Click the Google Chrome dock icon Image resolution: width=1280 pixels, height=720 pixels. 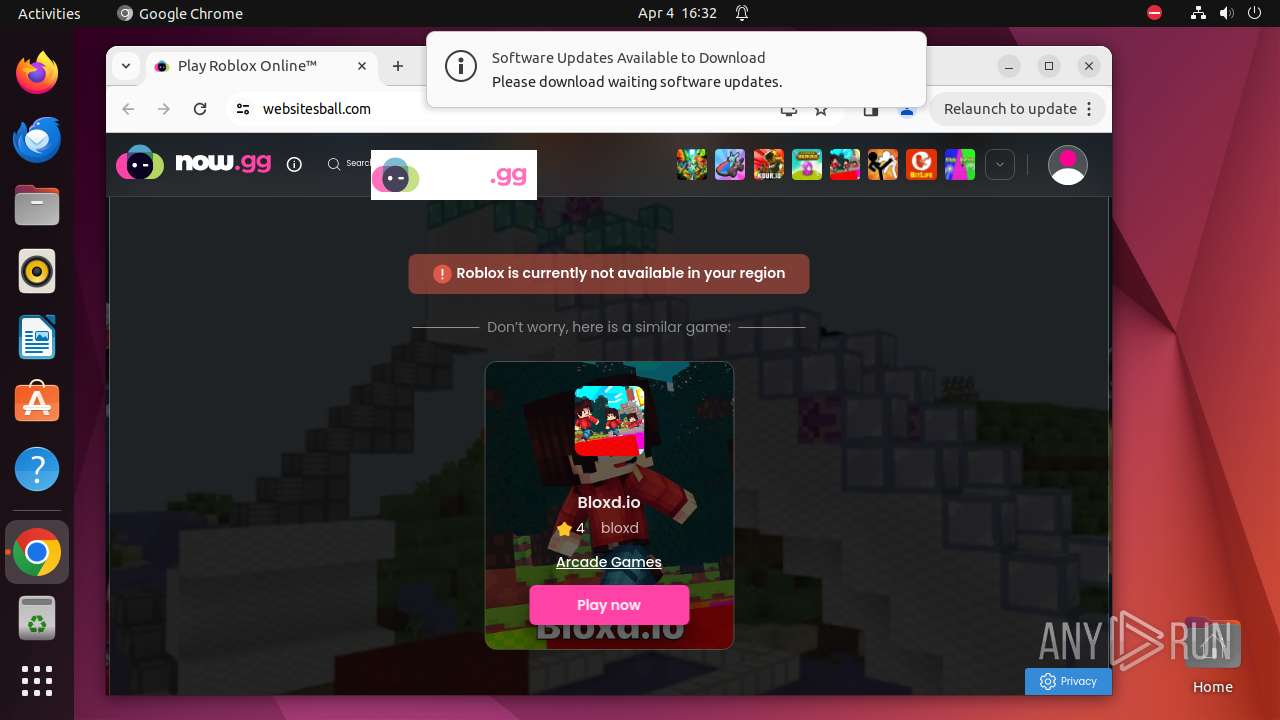[37, 552]
